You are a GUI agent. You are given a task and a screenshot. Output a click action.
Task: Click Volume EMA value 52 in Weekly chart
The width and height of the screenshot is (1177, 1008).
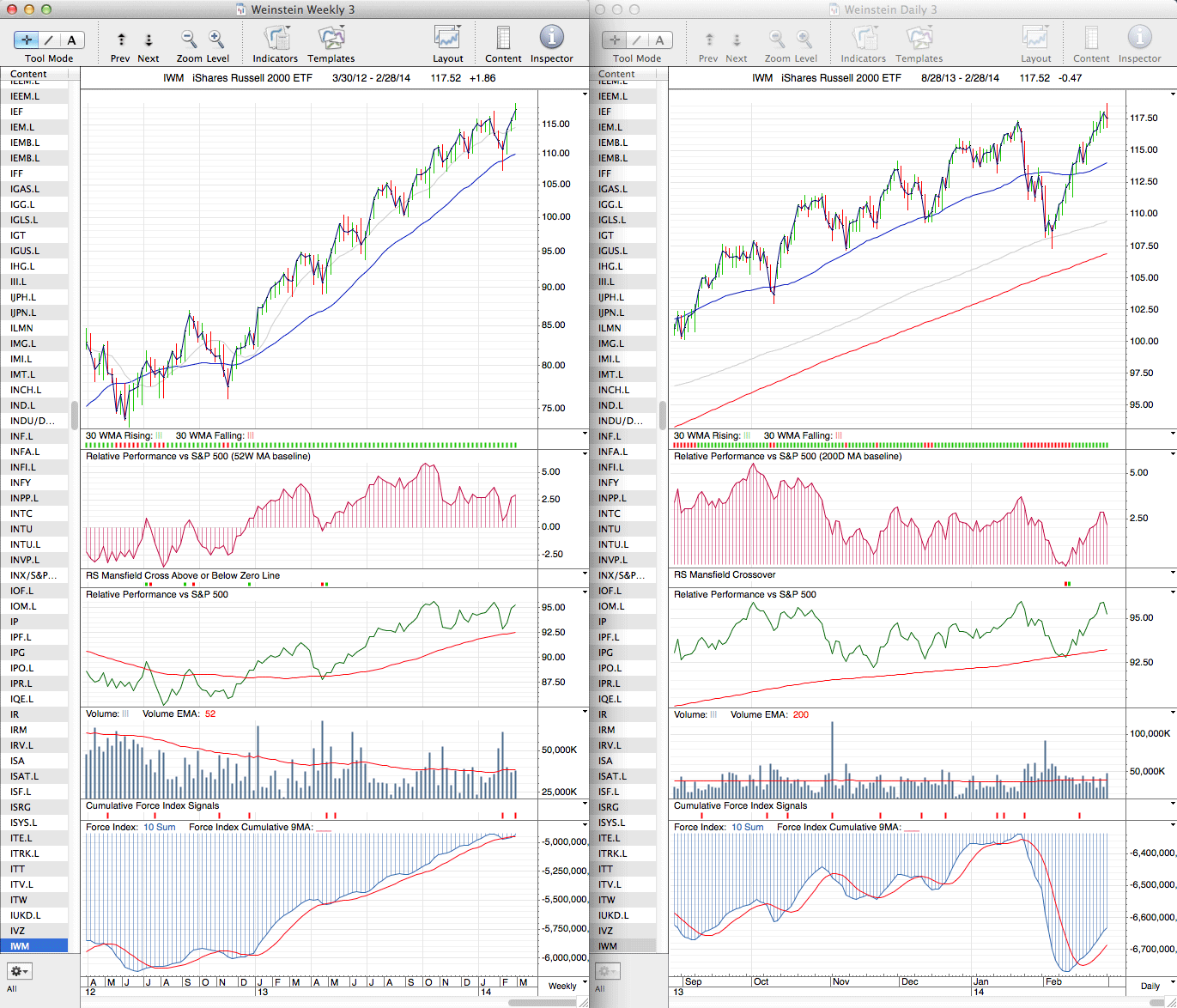(x=210, y=713)
